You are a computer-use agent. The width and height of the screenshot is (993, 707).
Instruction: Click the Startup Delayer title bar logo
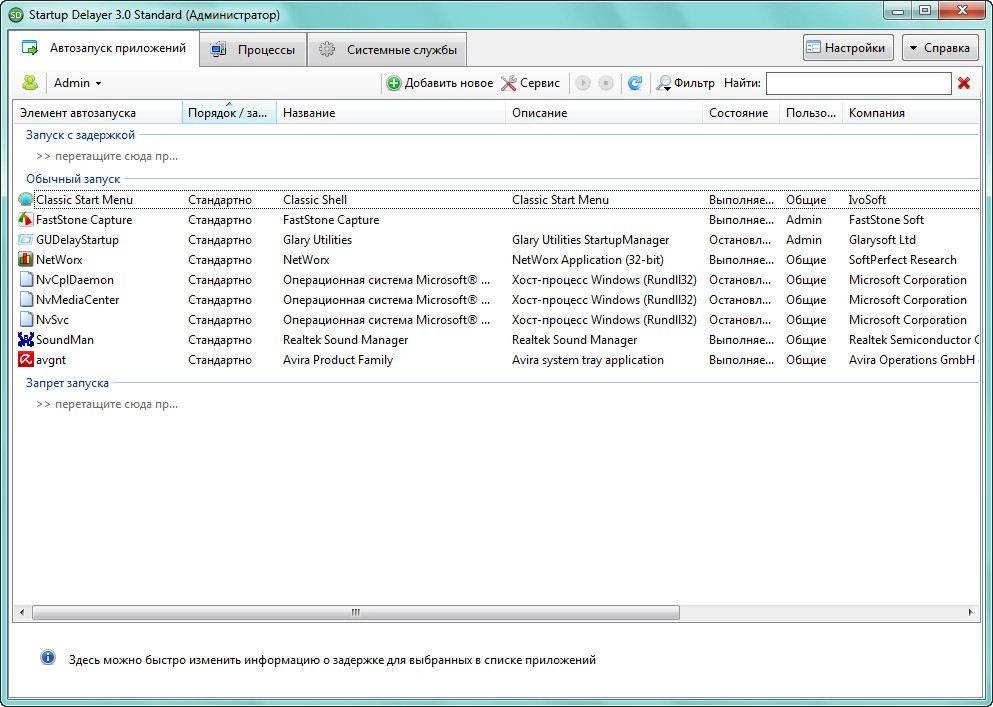[x=16, y=15]
